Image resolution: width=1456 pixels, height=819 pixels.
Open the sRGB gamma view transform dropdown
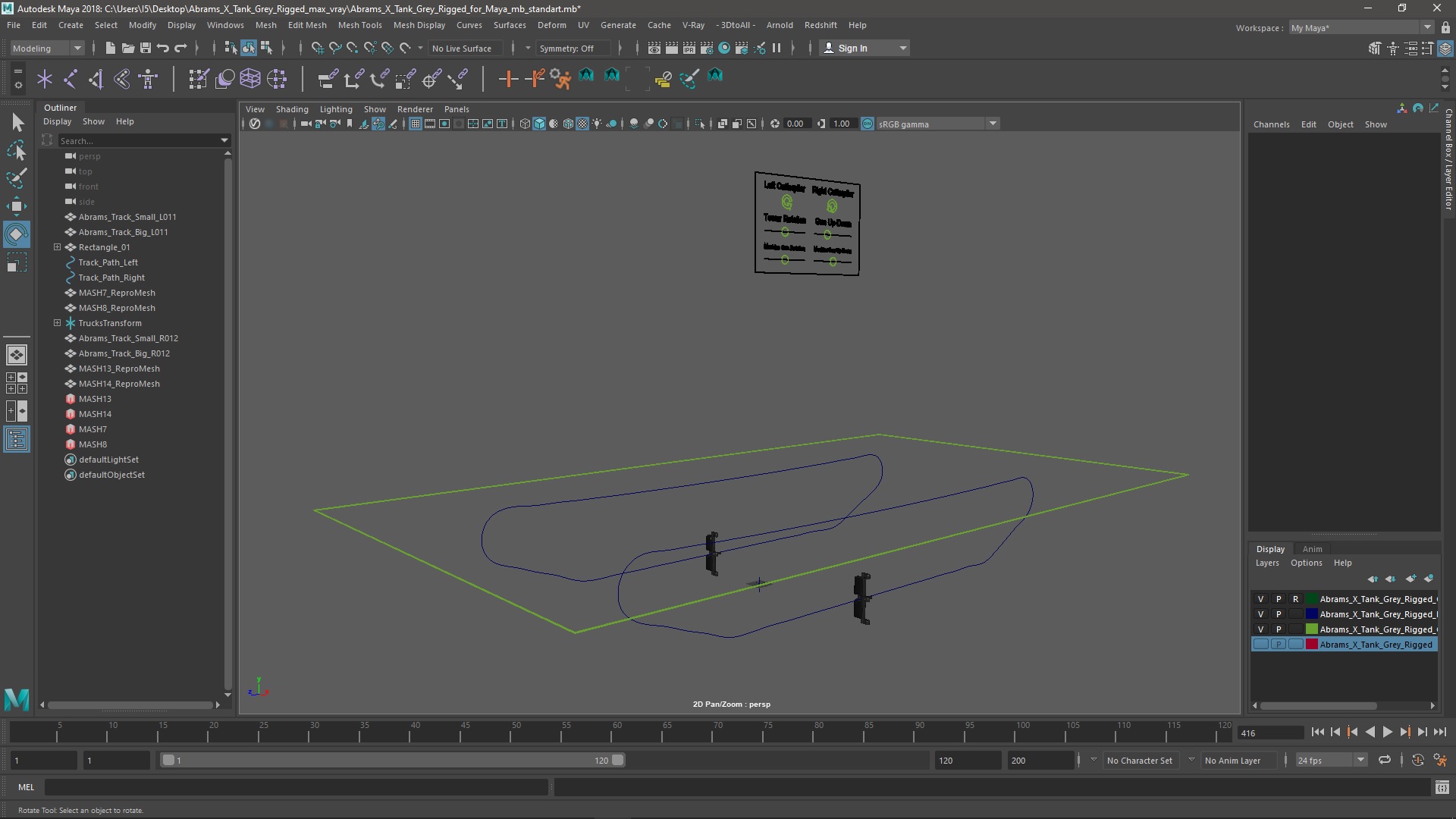(x=938, y=124)
